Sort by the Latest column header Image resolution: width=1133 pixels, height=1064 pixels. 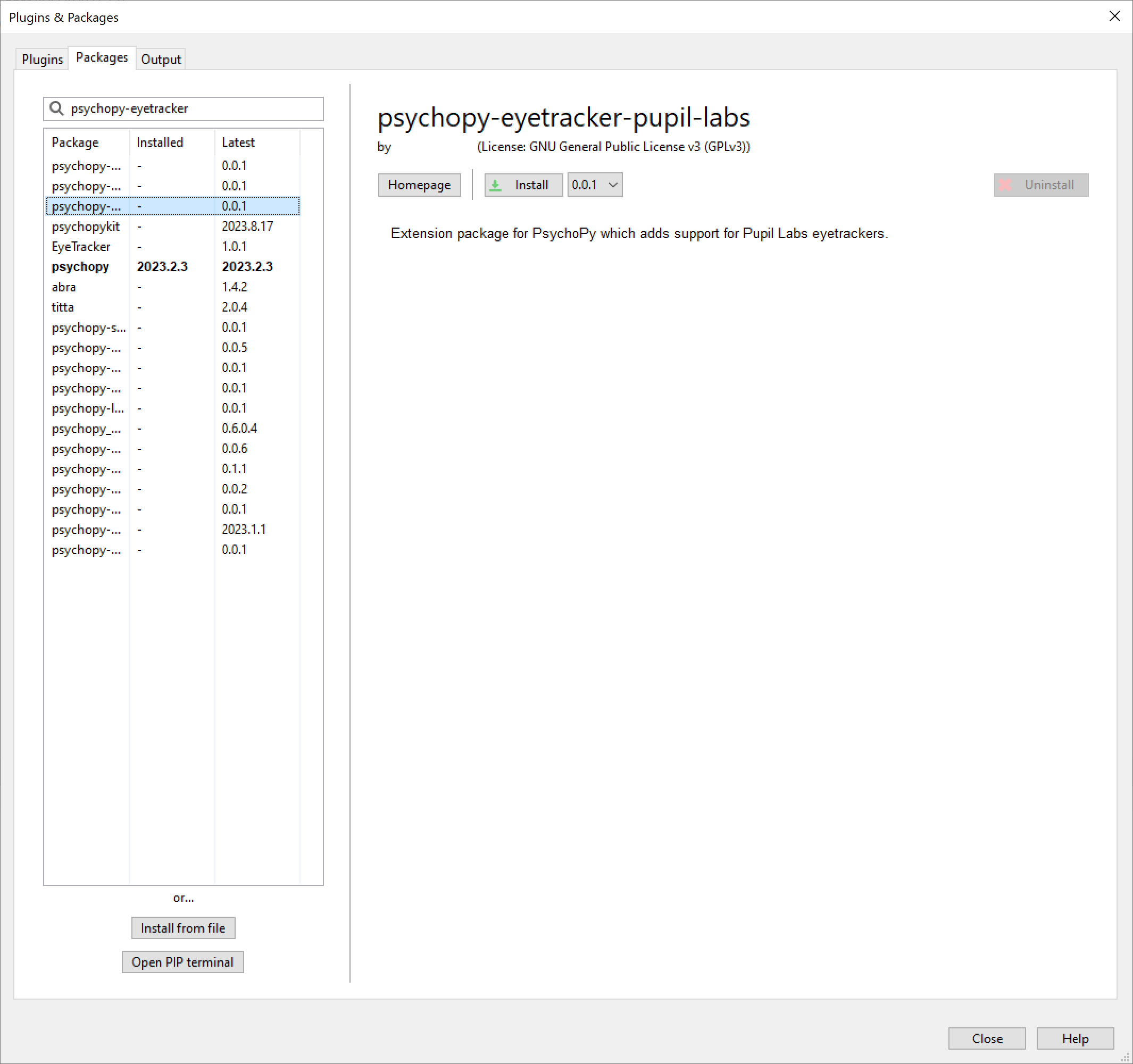(238, 143)
